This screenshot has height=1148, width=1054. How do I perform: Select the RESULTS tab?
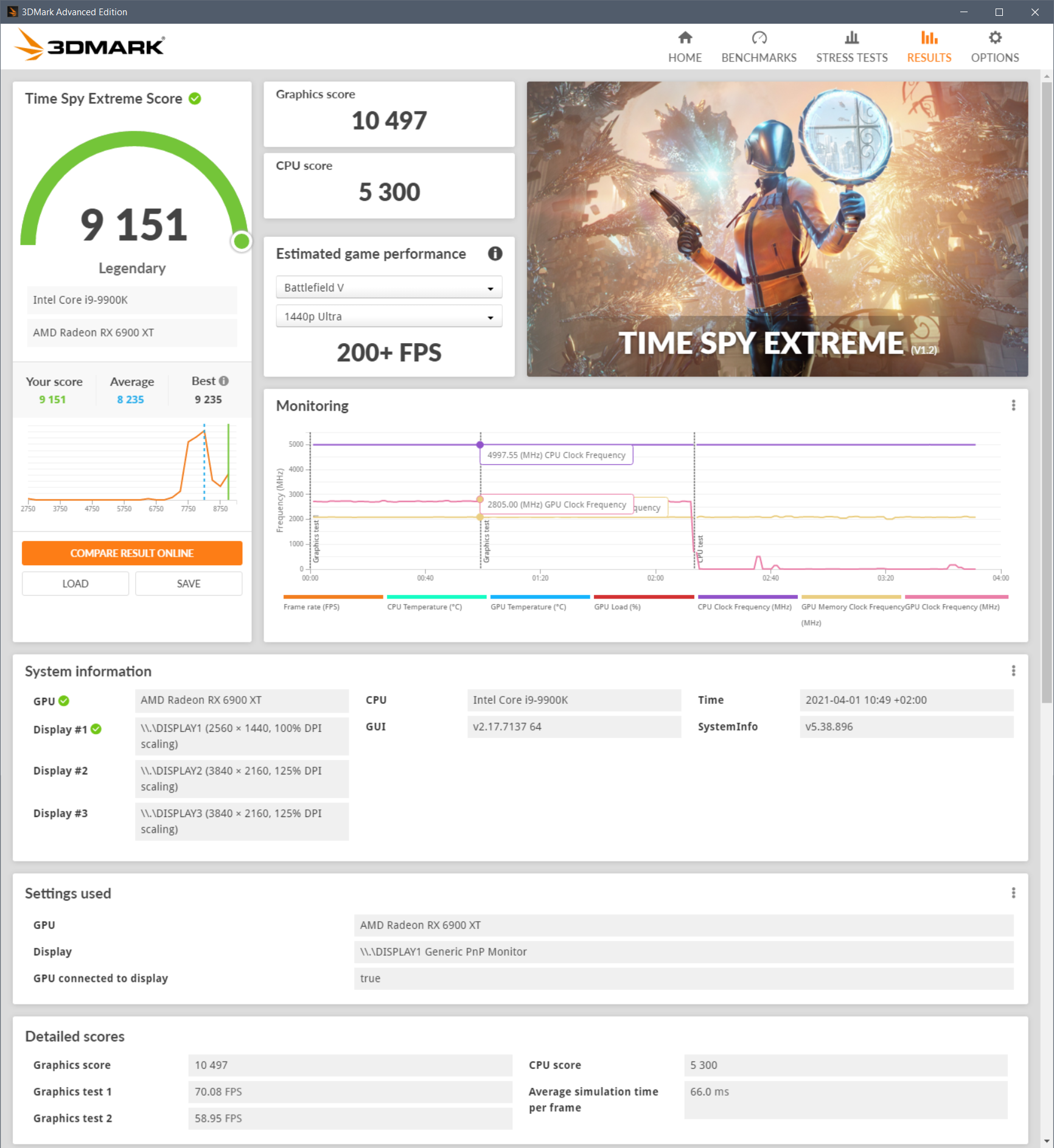coord(929,47)
